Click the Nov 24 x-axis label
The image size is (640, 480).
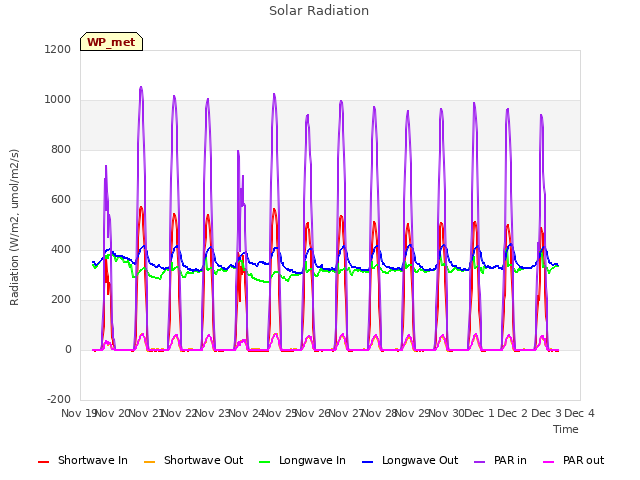coord(246,413)
